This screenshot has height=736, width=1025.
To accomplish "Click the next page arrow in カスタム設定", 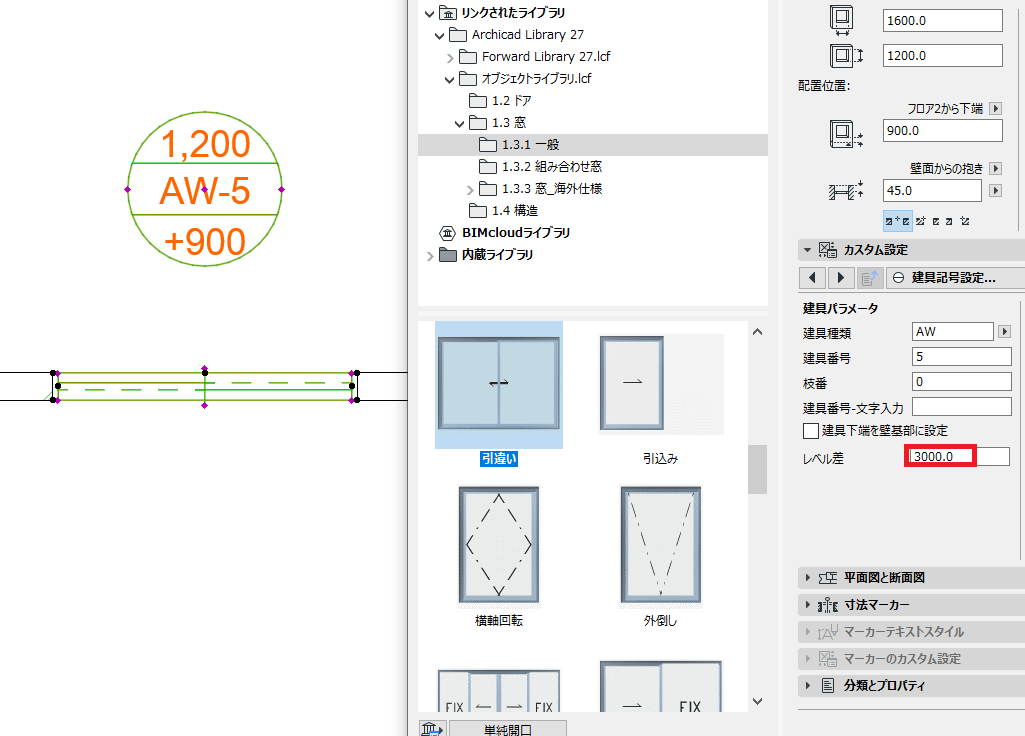I will coord(841,278).
